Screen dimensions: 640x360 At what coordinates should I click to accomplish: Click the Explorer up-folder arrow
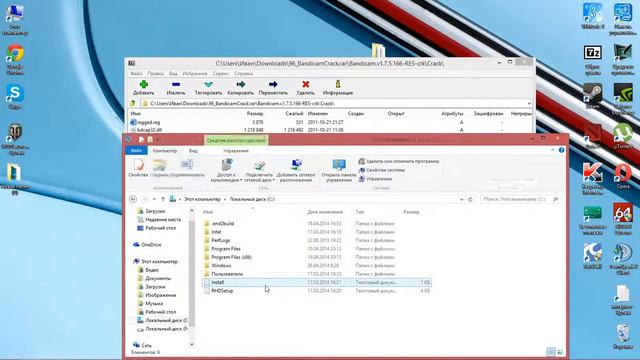tap(163, 199)
